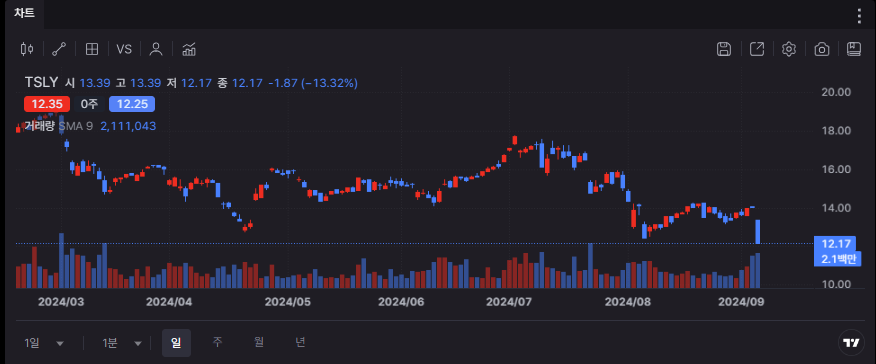Click the latest blue candlestick at 12.17
The height and width of the screenshot is (364, 876).
tap(758, 232)
